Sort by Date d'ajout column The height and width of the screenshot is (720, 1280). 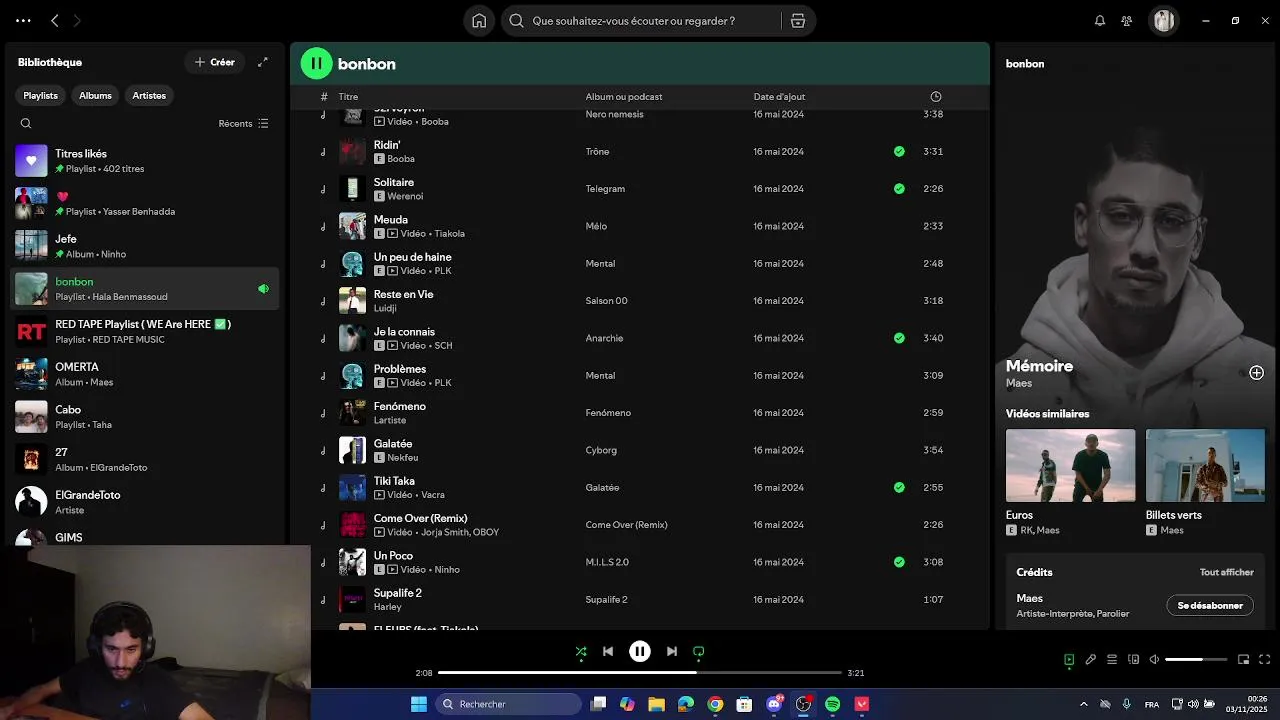click(x=779, y=97)
